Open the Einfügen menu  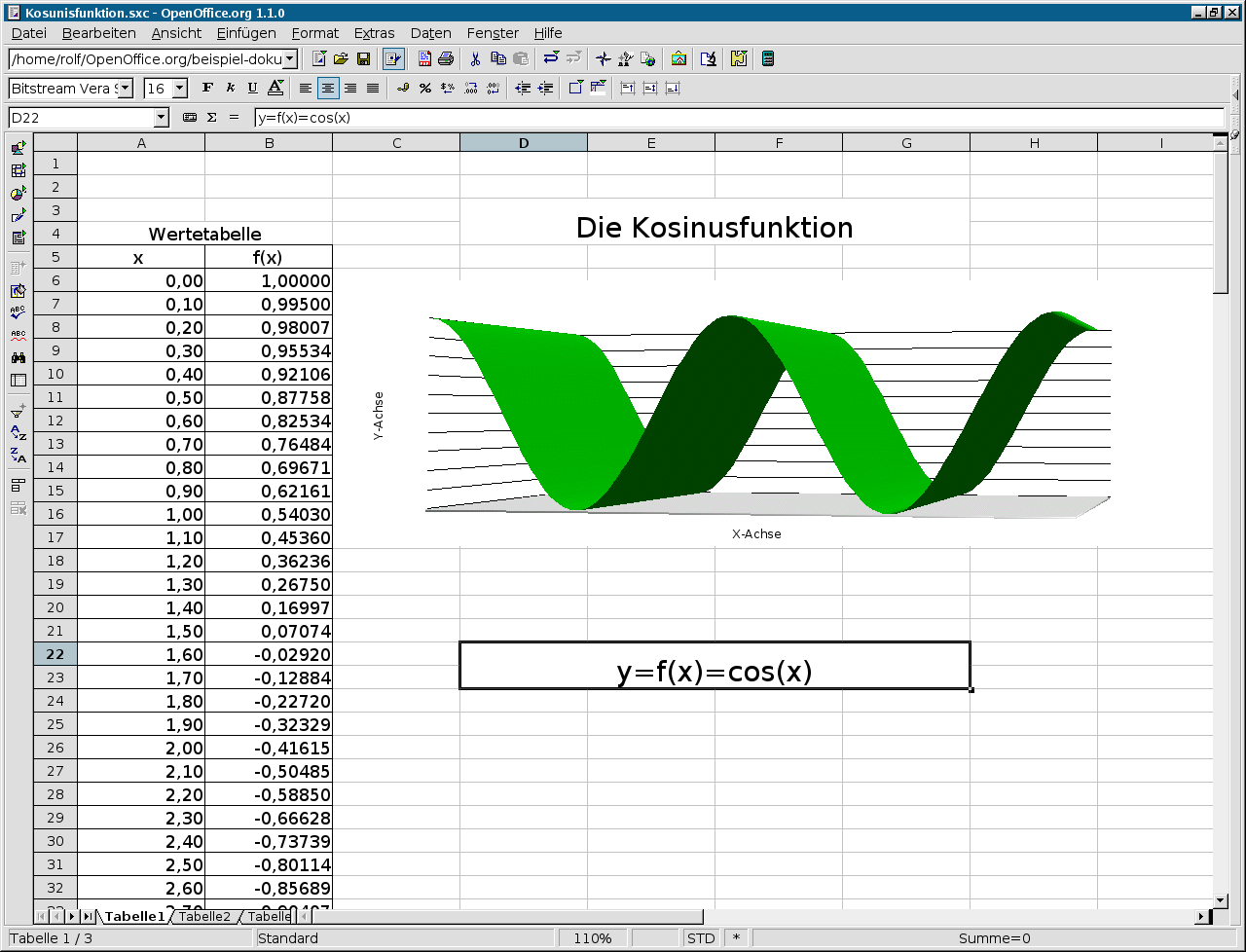246,33
